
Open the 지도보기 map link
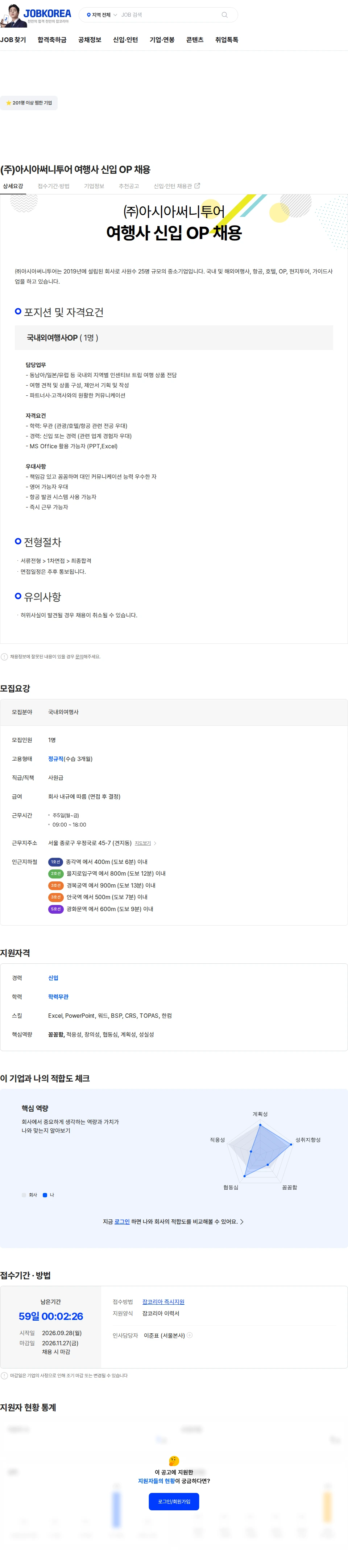pyautogui.click(x=142, y=843)
